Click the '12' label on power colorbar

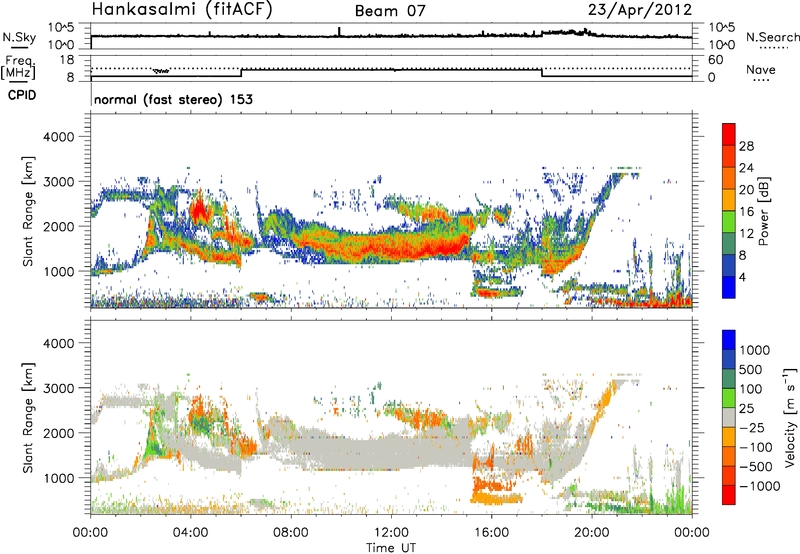[x=746, y=234]
